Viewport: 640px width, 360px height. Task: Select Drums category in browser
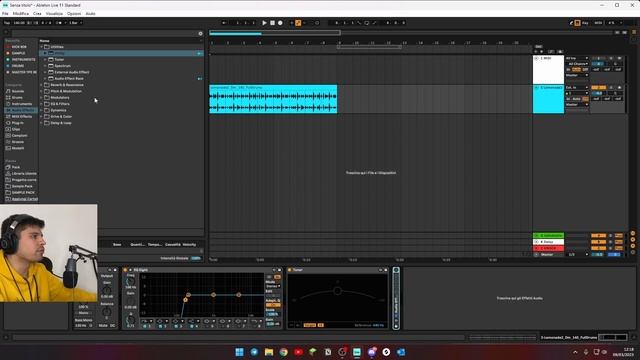pos(17,98)
